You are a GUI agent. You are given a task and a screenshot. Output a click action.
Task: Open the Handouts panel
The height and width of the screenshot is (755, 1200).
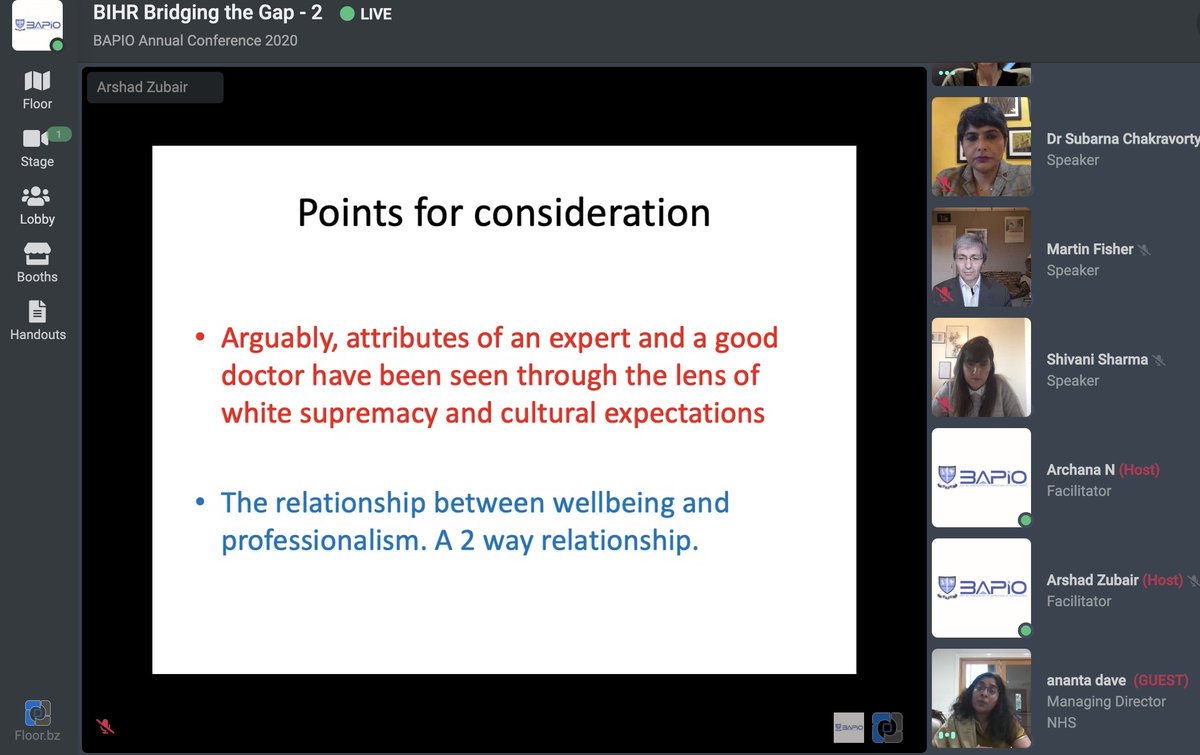pos(38,321)
